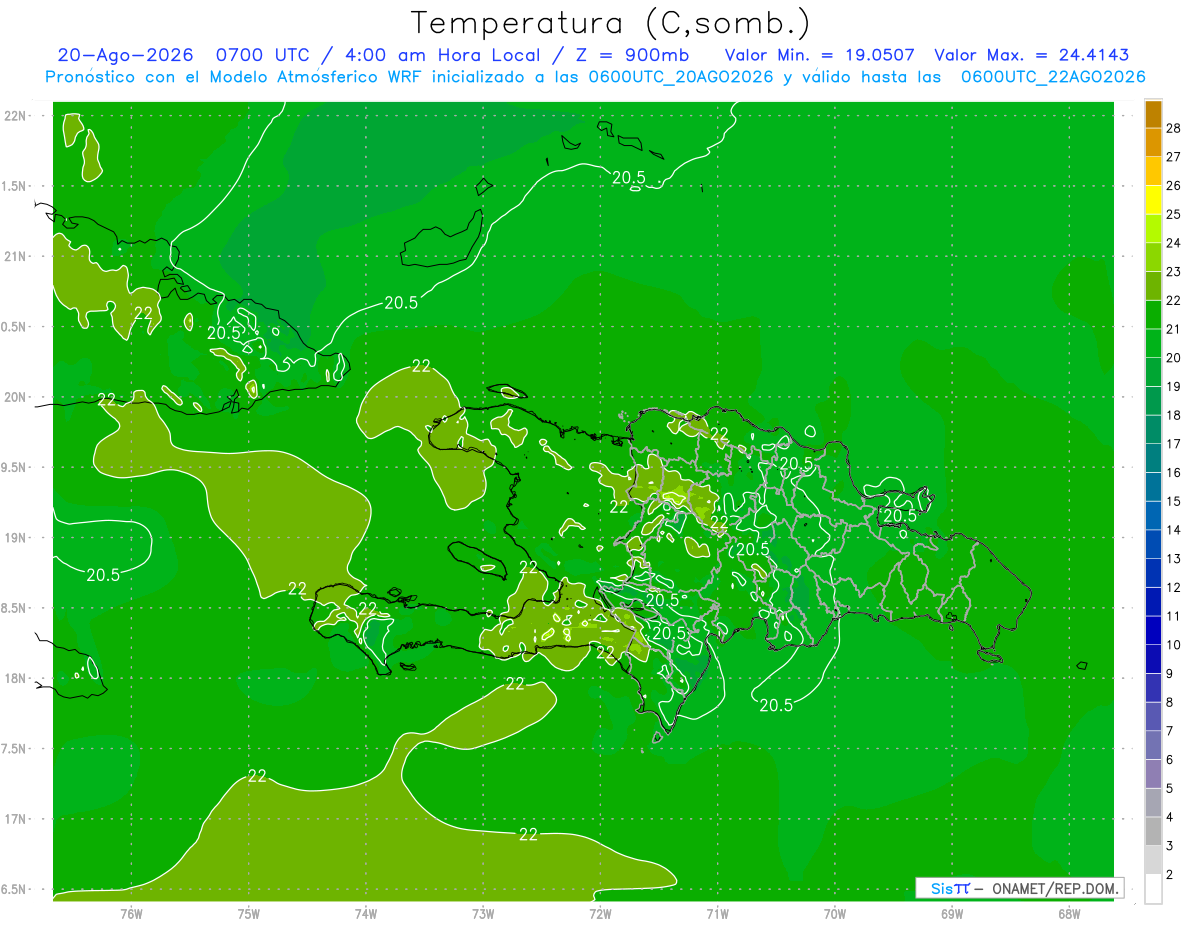This screenshot has width=1200, height=927.
Task: Click the 72W longitude axis label
Action: click(x=600, y=913)
